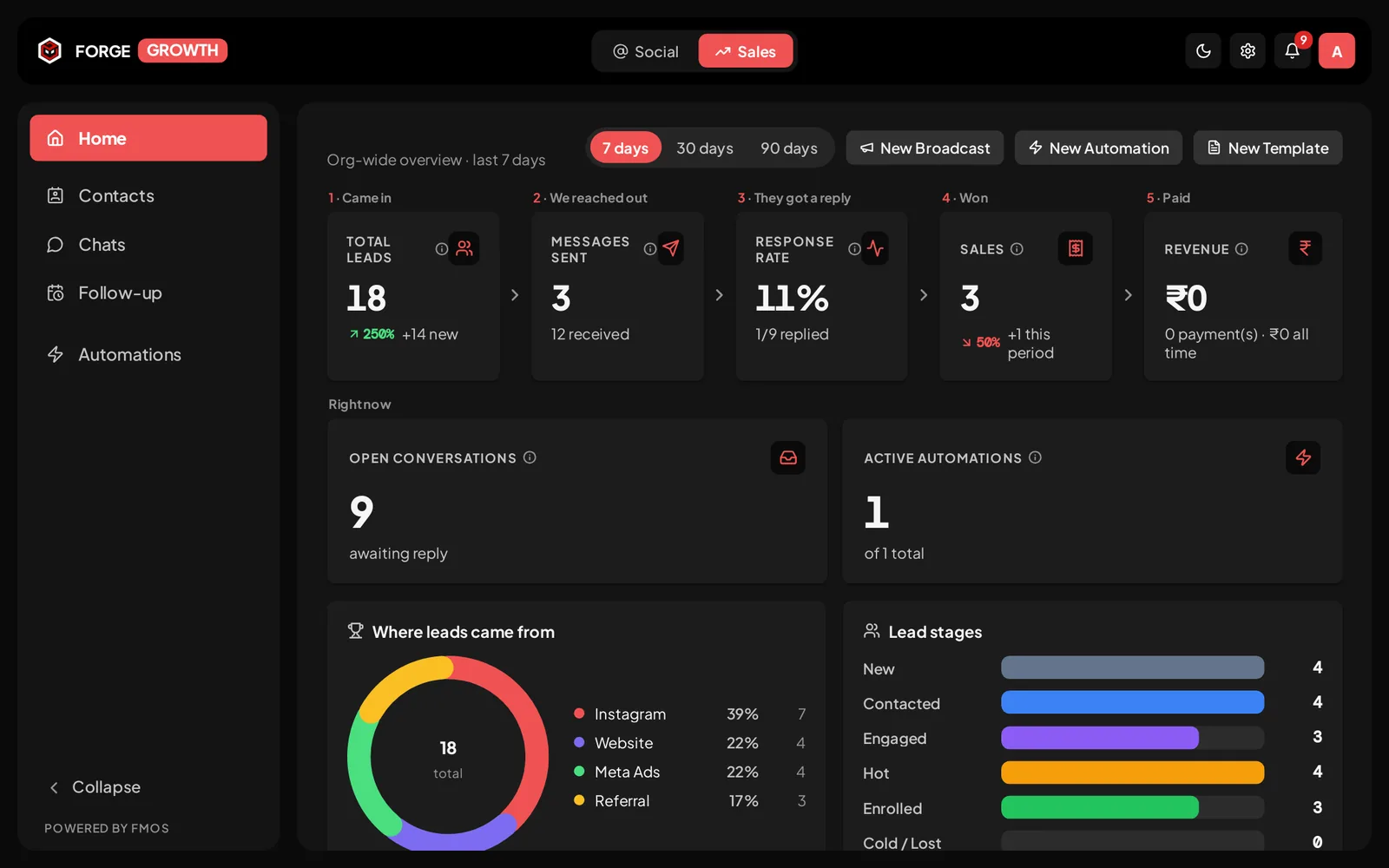Viewport: 1389px width, 868px height.
Task: Click the Total Leads people icon
Action: (464, 248)
